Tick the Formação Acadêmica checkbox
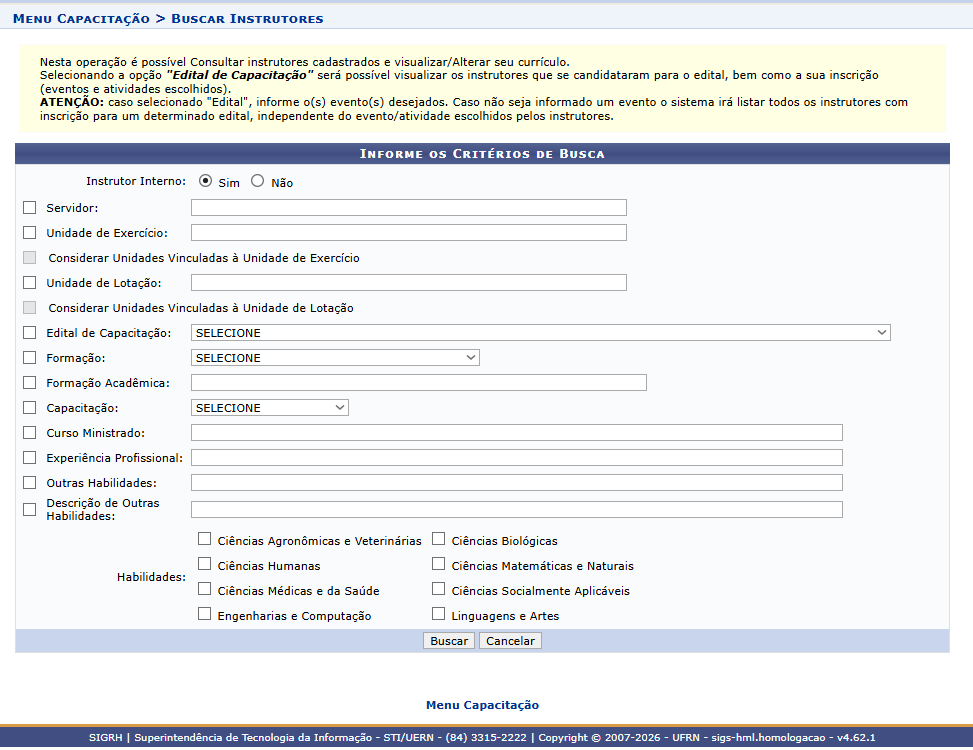This screenshot has width=973, height=750. [29, 383]
